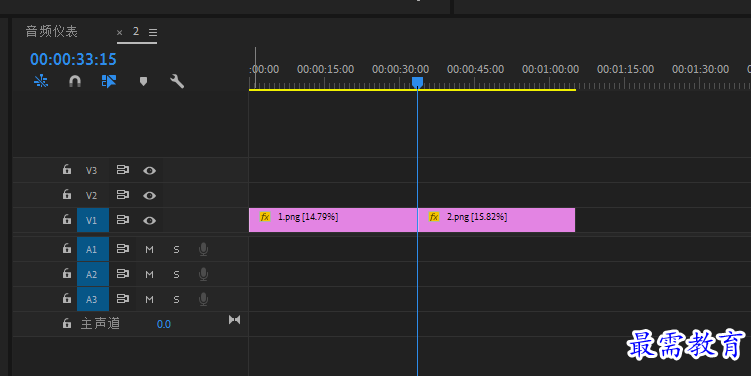Click the blue playhead handle
Screen dimensions: 751x376
coord(418,83)
